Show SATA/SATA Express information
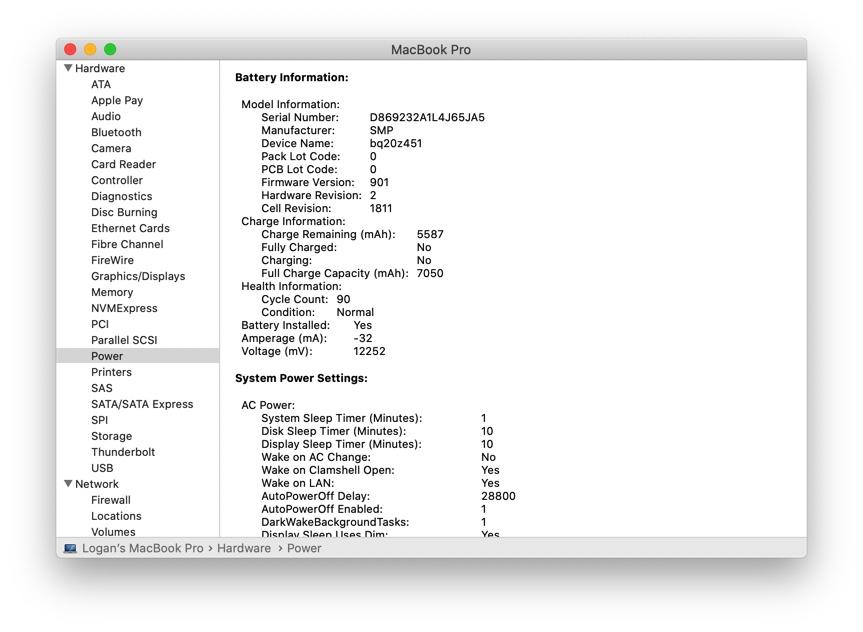Screen dimensions: 863x632 click(x=142, y=404)
